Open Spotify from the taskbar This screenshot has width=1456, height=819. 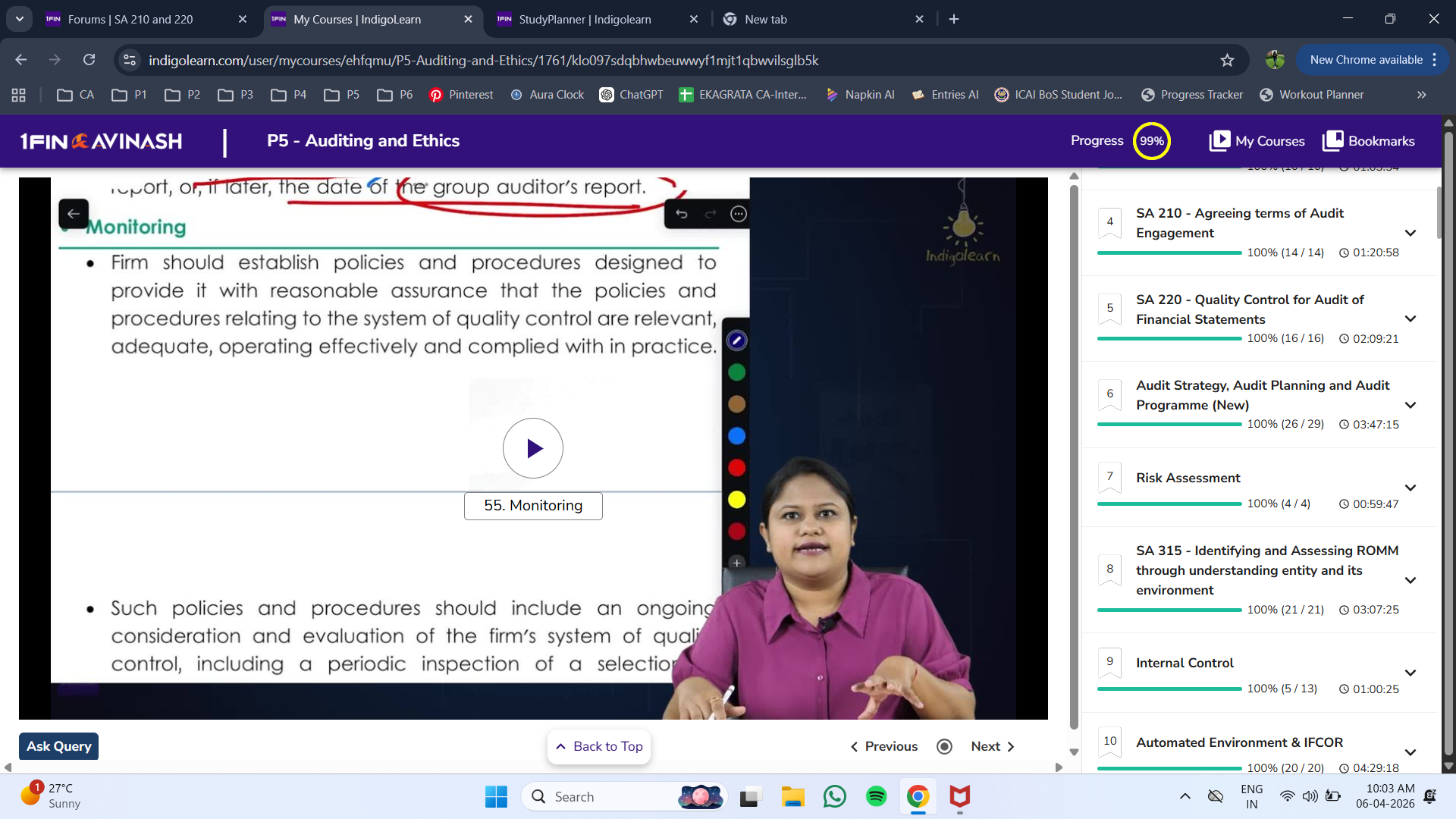876,796
